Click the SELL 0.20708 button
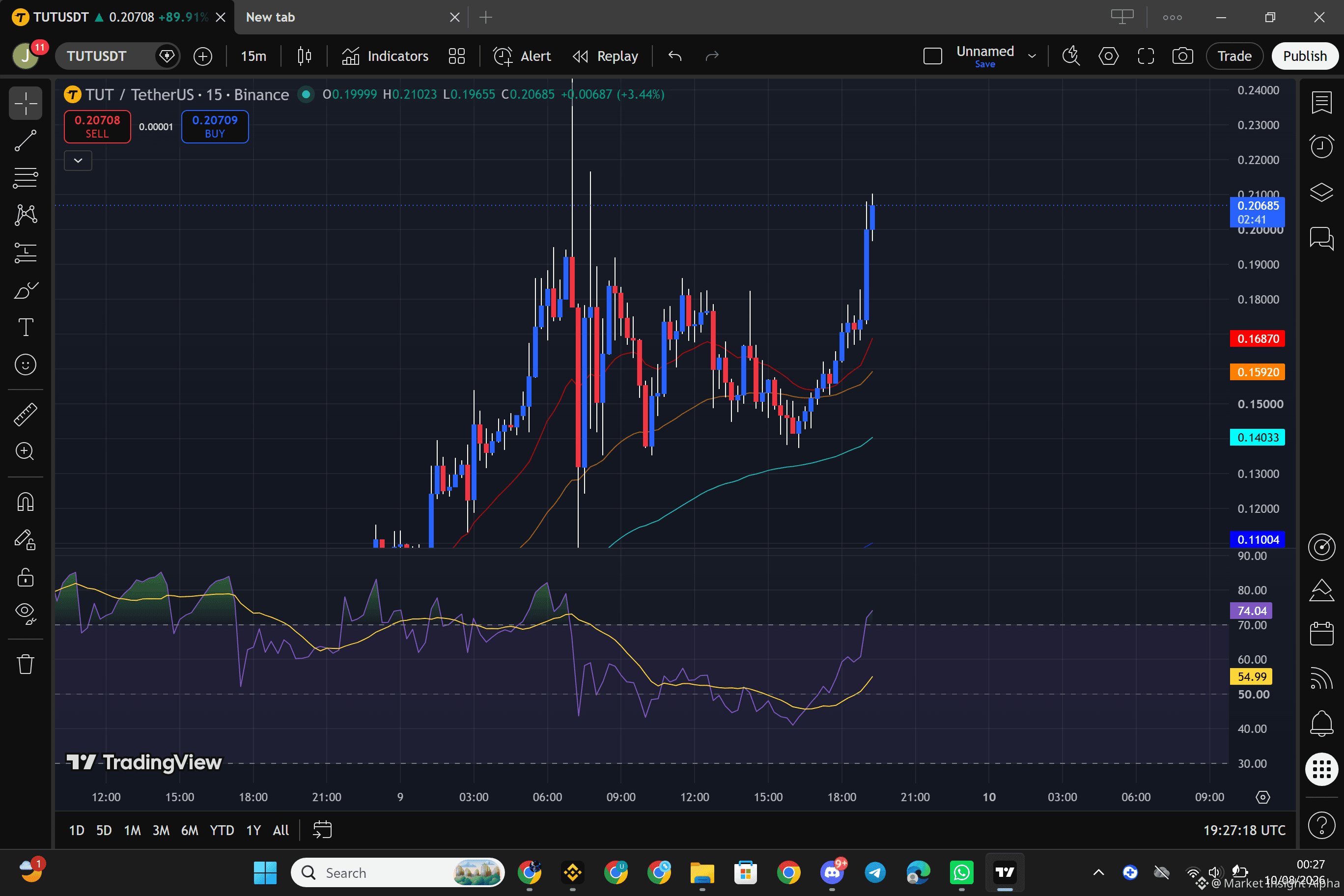This screenshot has width=1344, height=896. (x=97, y=126)
